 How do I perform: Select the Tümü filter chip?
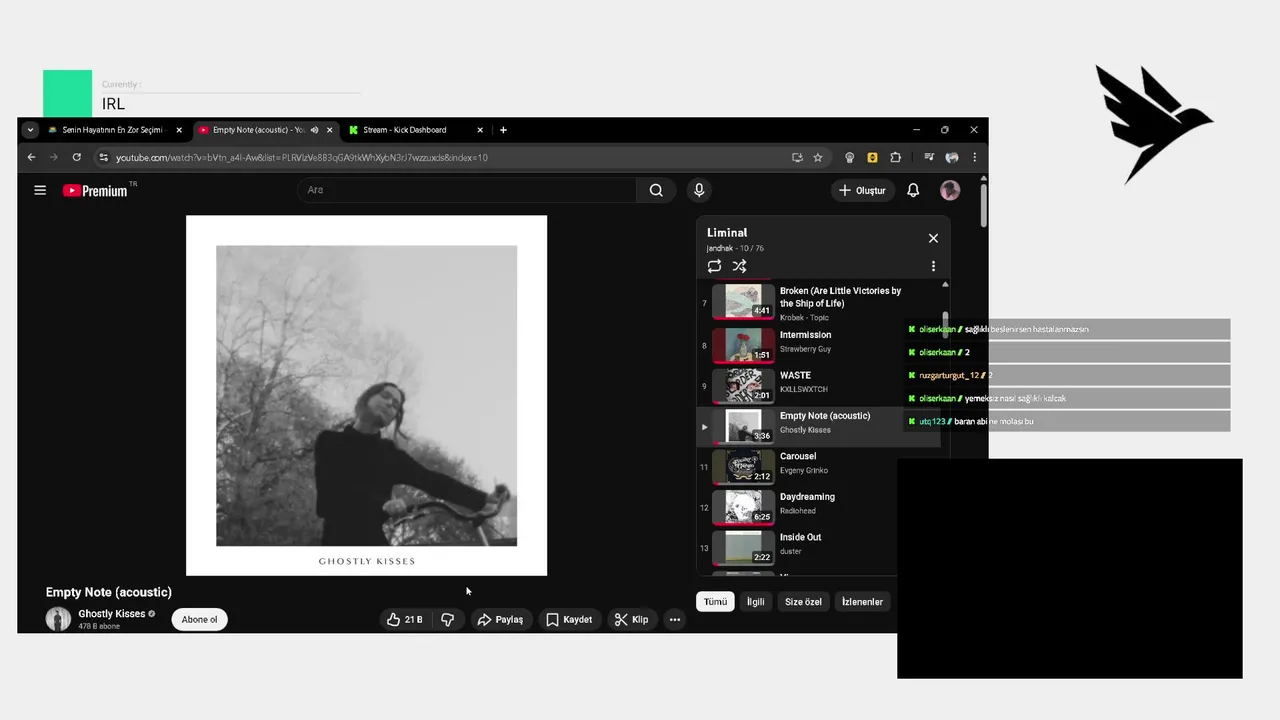[715, 602]
